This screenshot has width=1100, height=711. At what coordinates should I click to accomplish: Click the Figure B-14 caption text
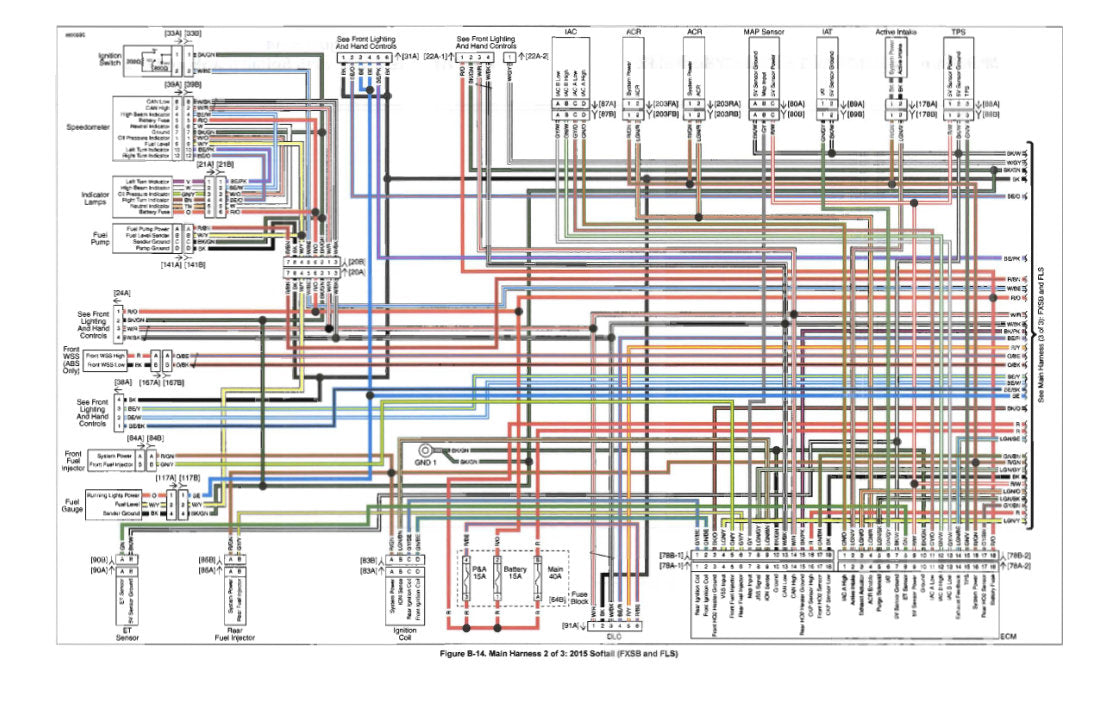pos(558,653)
